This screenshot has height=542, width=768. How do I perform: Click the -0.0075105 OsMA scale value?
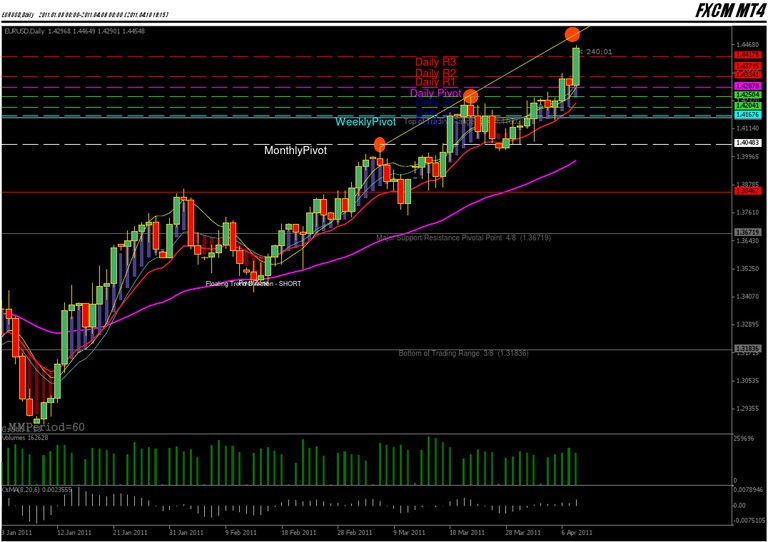tap(749, 520)
